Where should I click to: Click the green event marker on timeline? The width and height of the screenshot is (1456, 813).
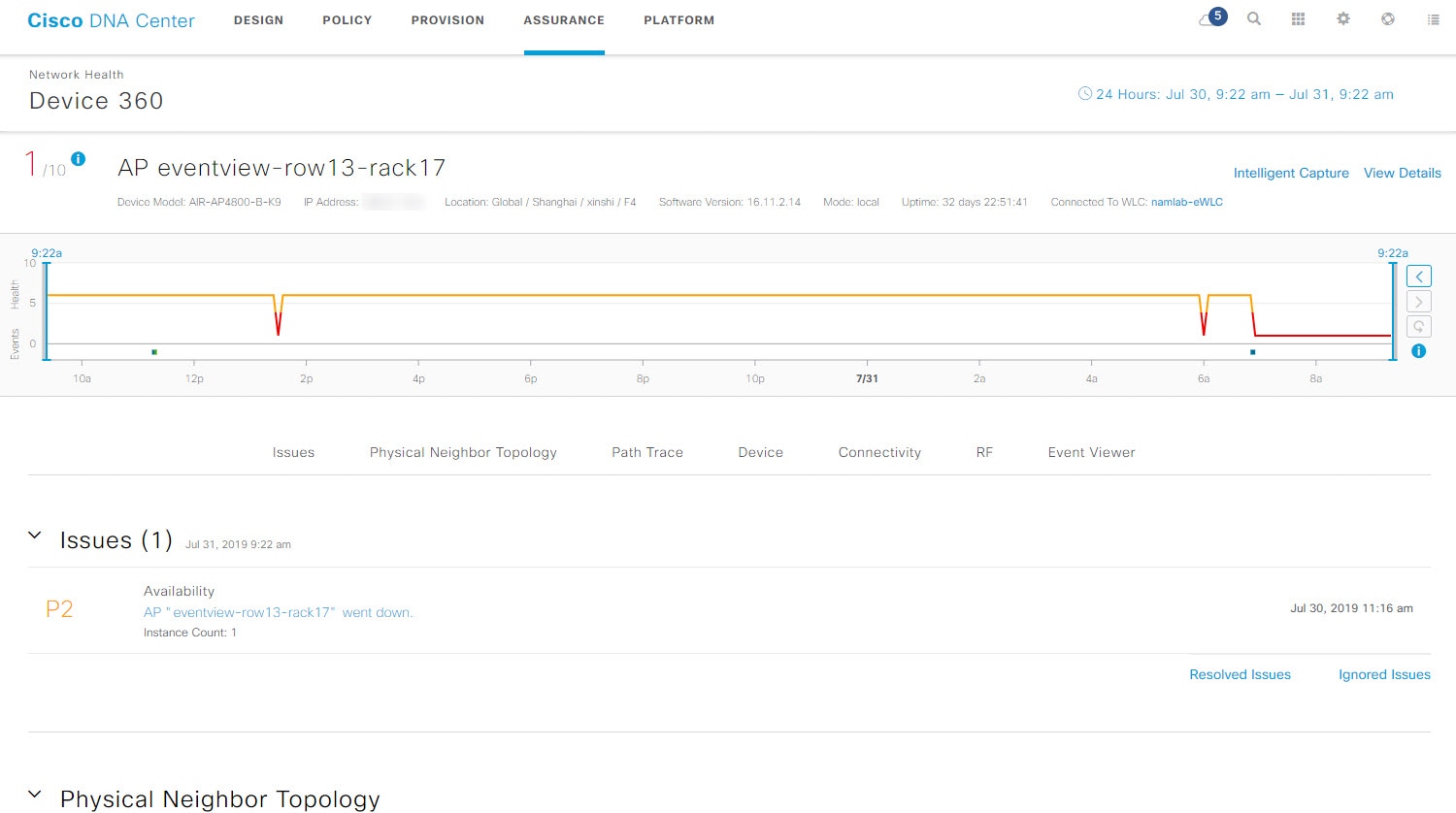154,352
